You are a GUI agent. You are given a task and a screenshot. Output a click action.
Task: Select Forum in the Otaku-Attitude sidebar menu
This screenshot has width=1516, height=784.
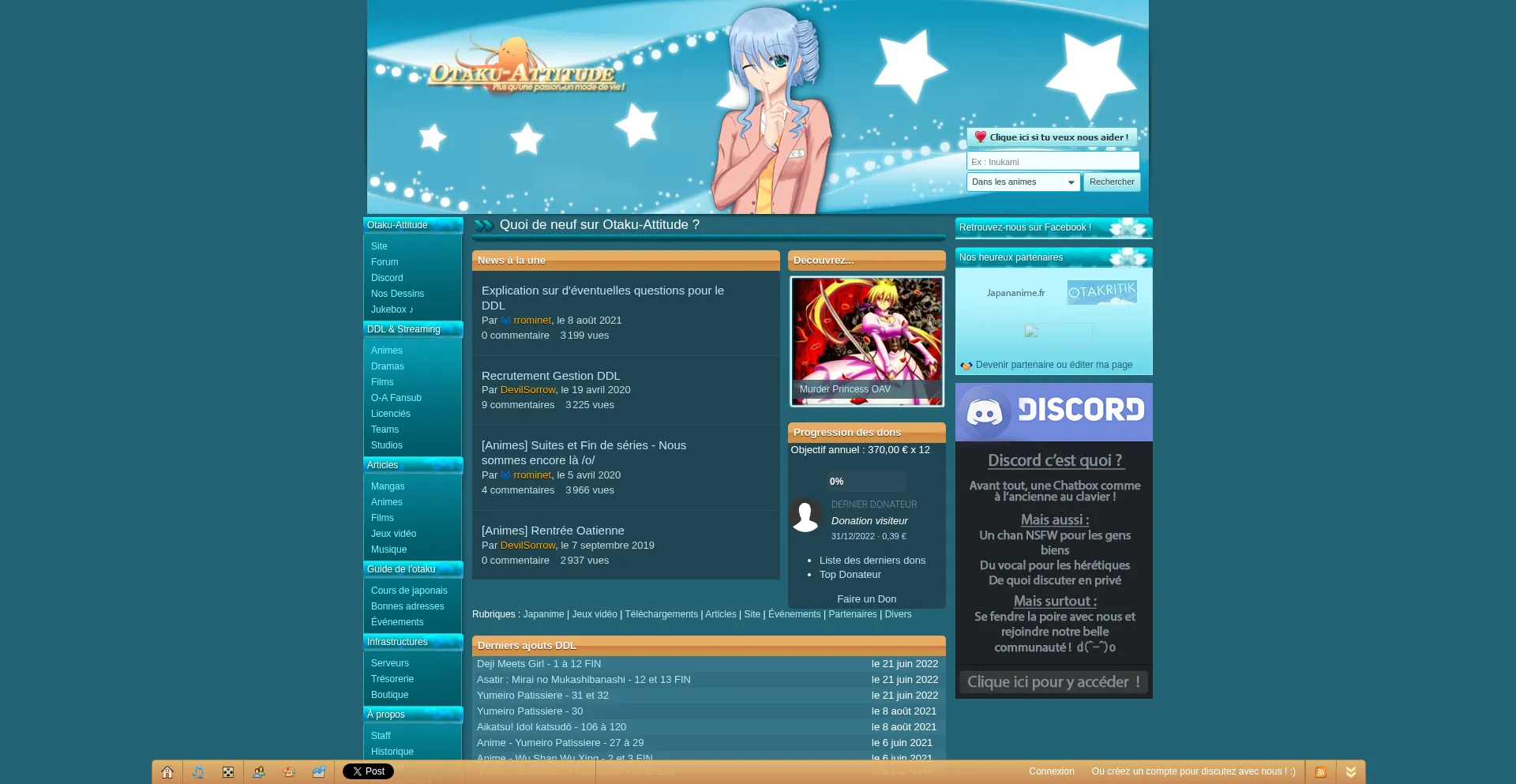point(385,262)
